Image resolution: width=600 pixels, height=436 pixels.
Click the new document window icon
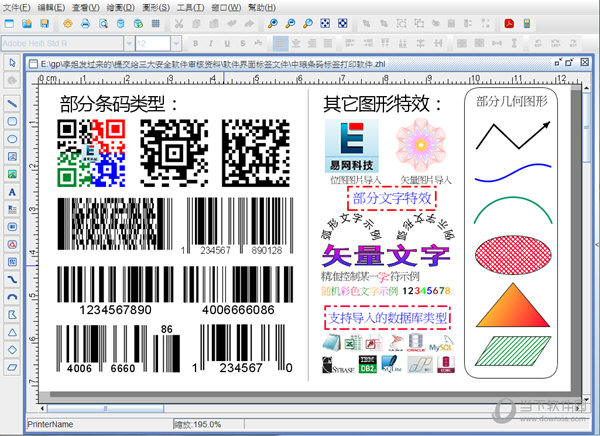(x=9, y=24)
